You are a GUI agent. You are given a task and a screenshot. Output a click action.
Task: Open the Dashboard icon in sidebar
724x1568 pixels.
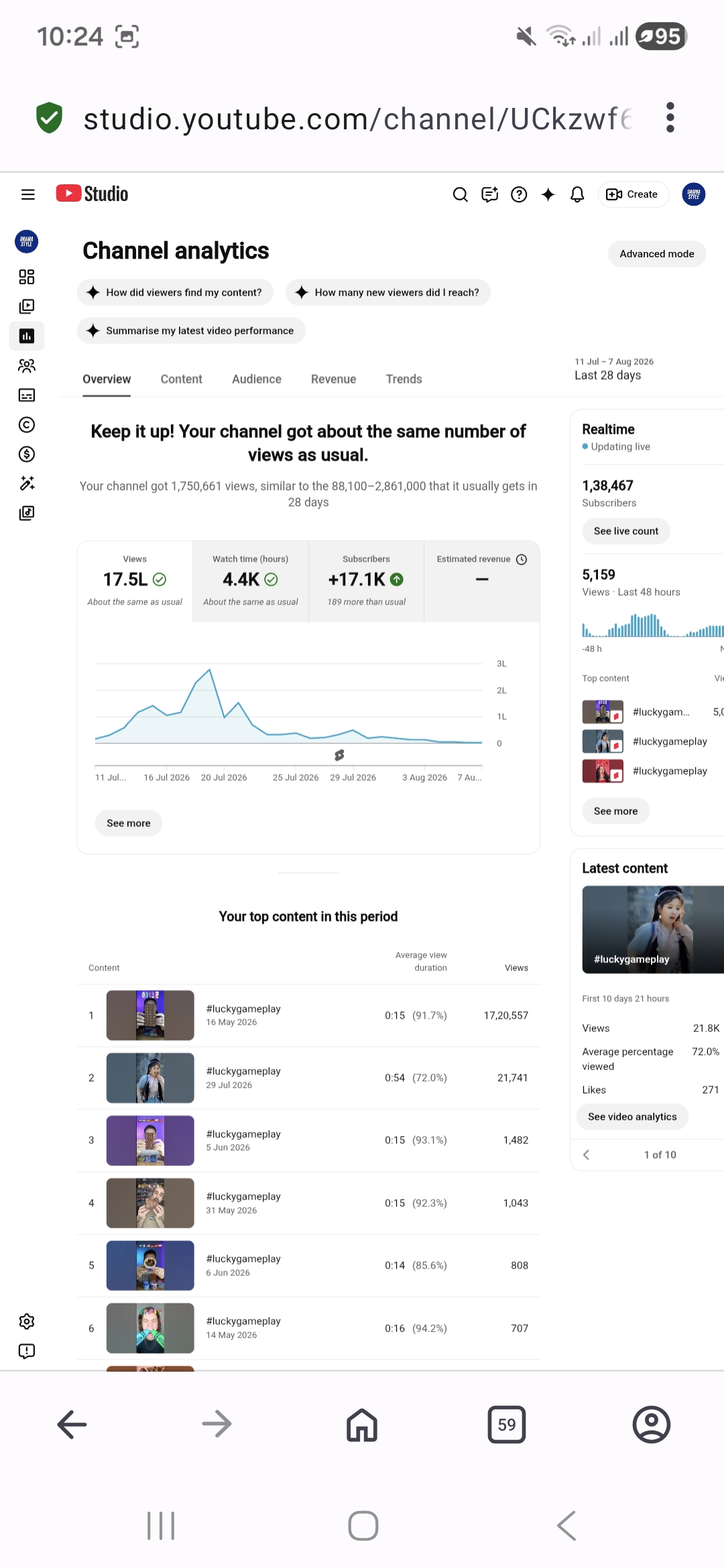[27, 277]
